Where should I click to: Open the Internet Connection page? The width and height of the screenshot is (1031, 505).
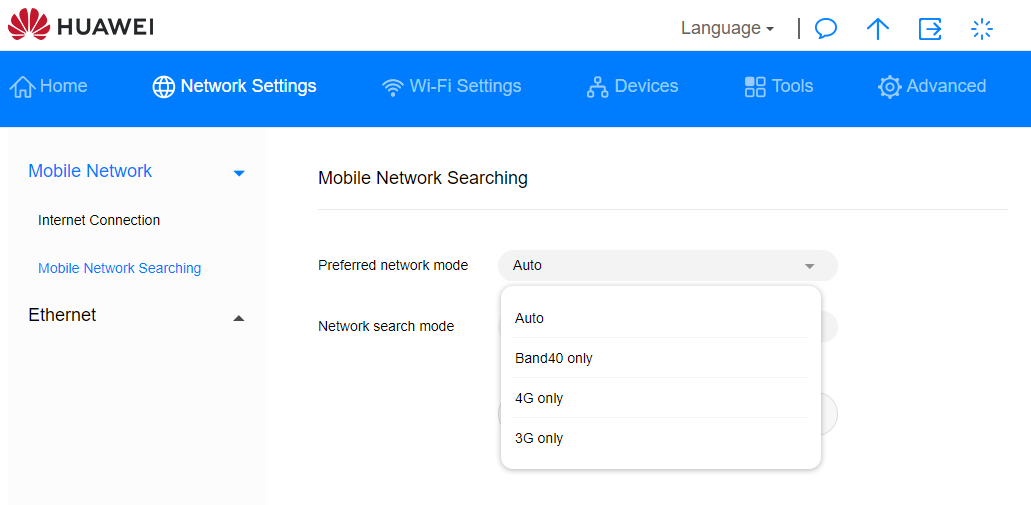coord(99,220)
